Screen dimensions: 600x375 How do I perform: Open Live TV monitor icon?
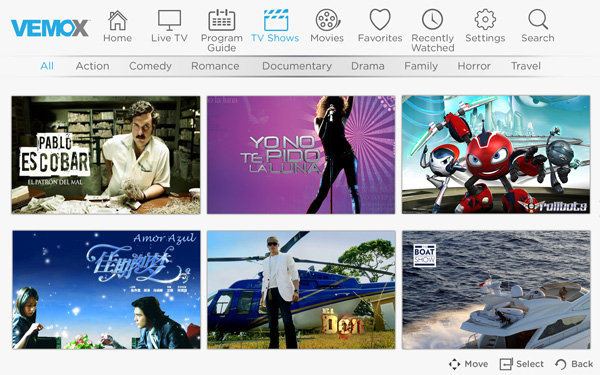point(169,20)
